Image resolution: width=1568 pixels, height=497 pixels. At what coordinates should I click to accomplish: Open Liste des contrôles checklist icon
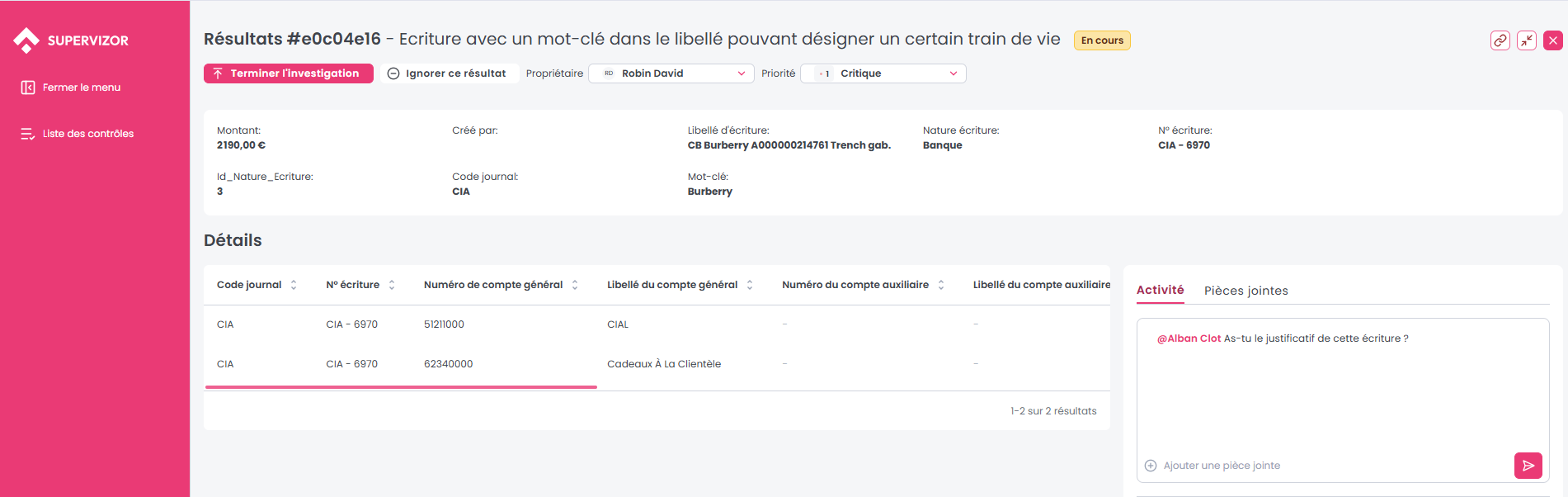(x=28, y=134)
